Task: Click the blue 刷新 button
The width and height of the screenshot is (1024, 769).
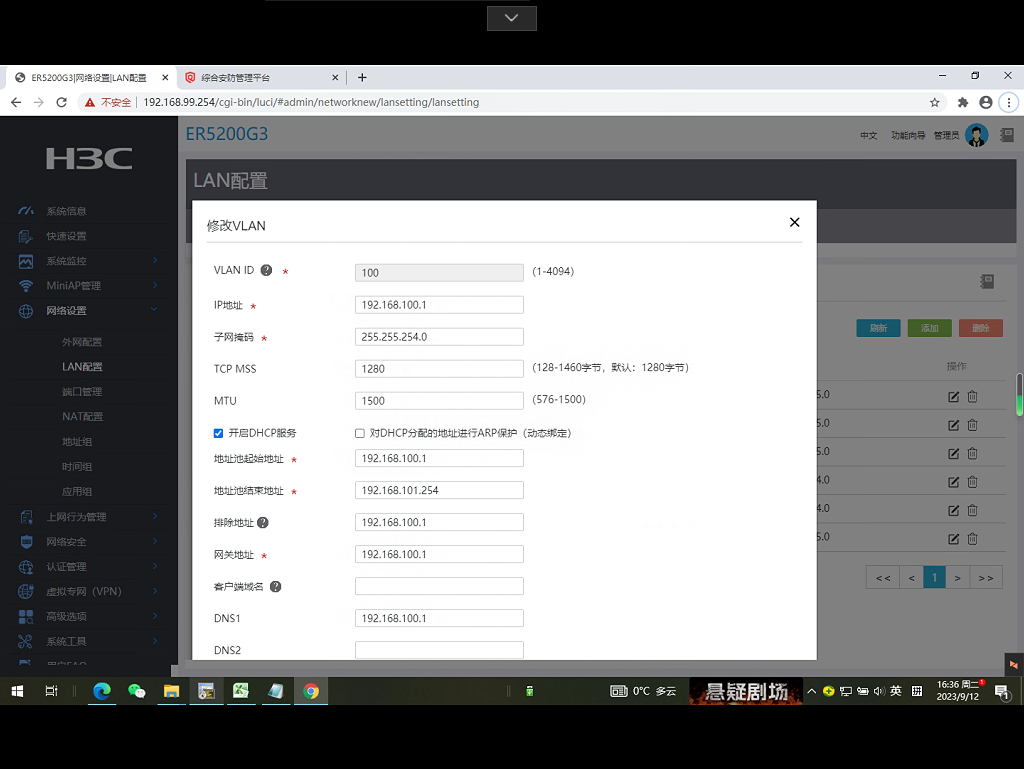Action: [878, 328]
